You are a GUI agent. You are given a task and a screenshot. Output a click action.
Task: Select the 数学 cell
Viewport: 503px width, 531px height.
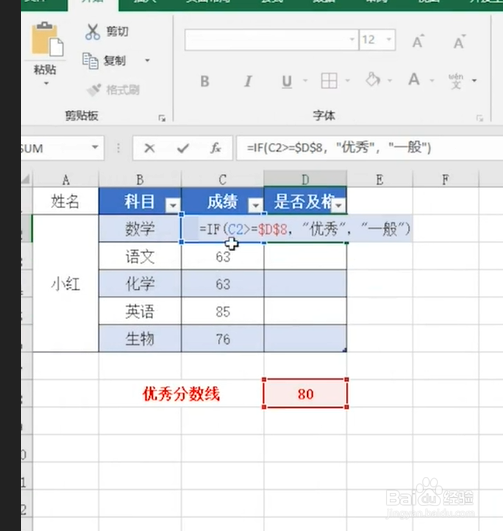pyautogui.click(x=140, y=229)
